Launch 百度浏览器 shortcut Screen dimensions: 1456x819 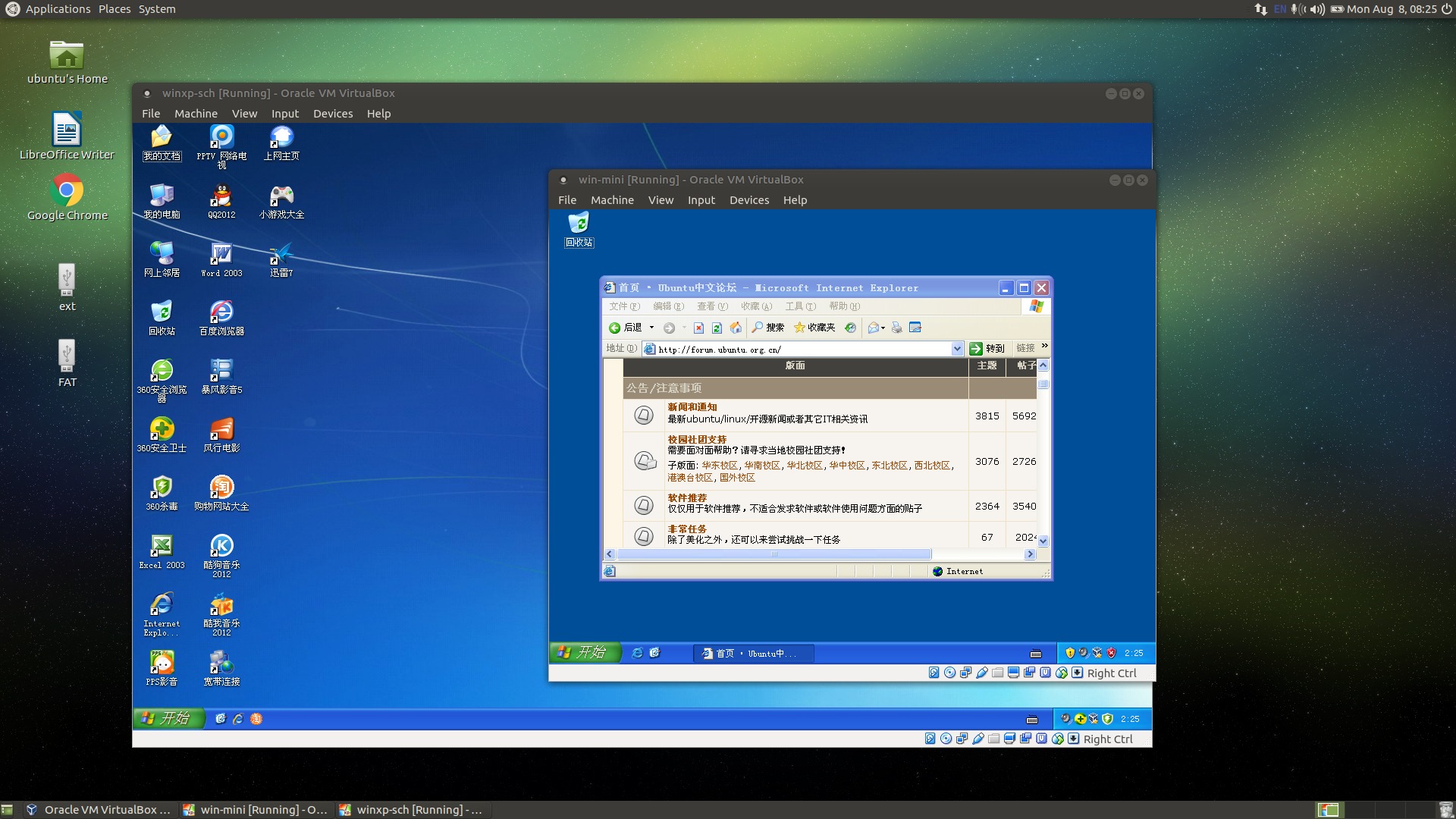coord(221,318)
